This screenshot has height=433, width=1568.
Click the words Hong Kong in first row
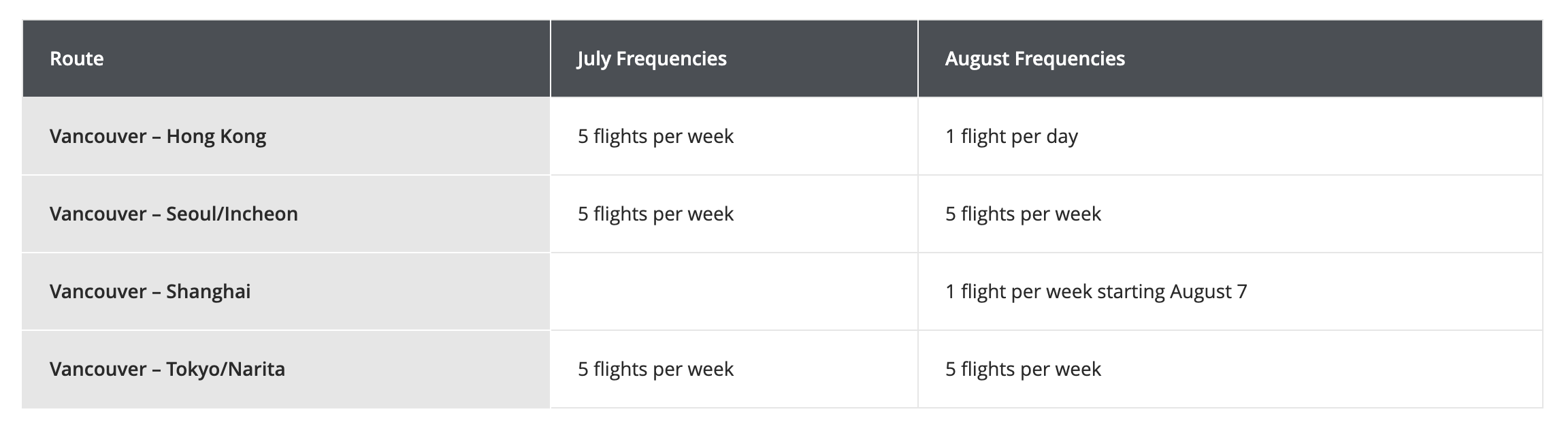coord(216,137)
